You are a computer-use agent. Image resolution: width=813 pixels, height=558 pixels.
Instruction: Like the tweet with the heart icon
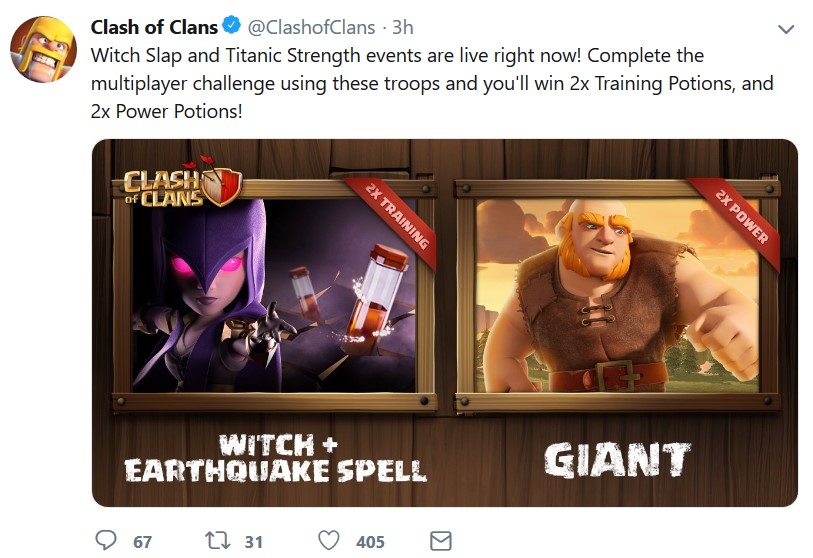tap(329, 540)
